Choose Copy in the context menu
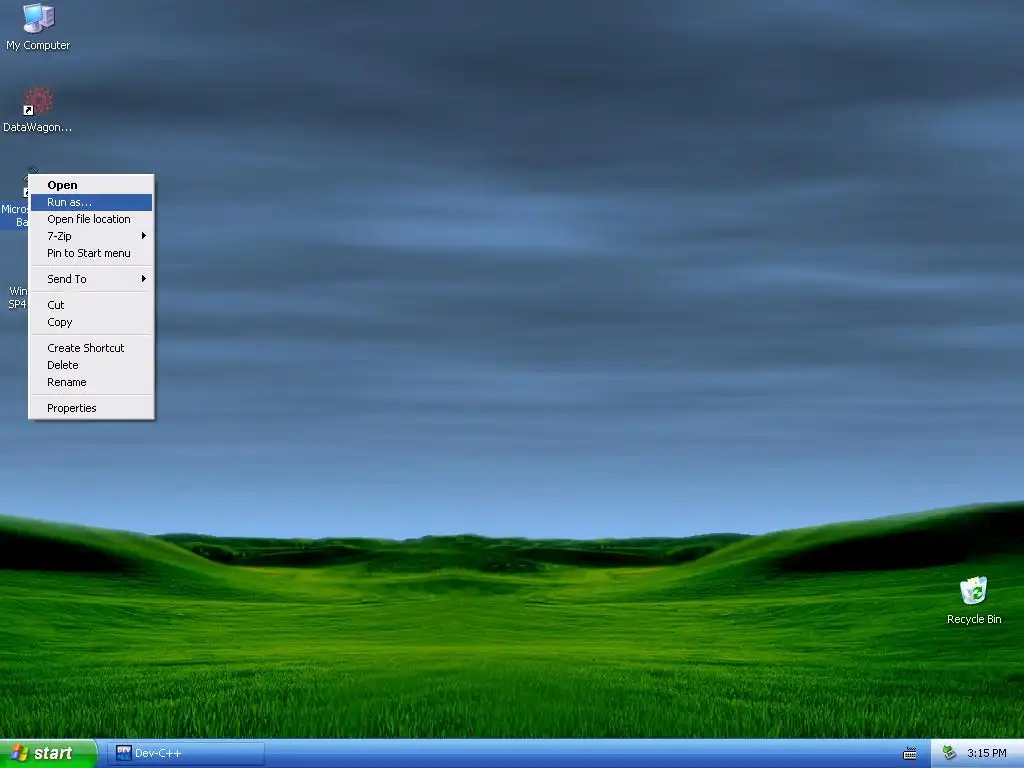Image resolution: width=1024 pixels, height=768 pixels. (x=91, y=322)
